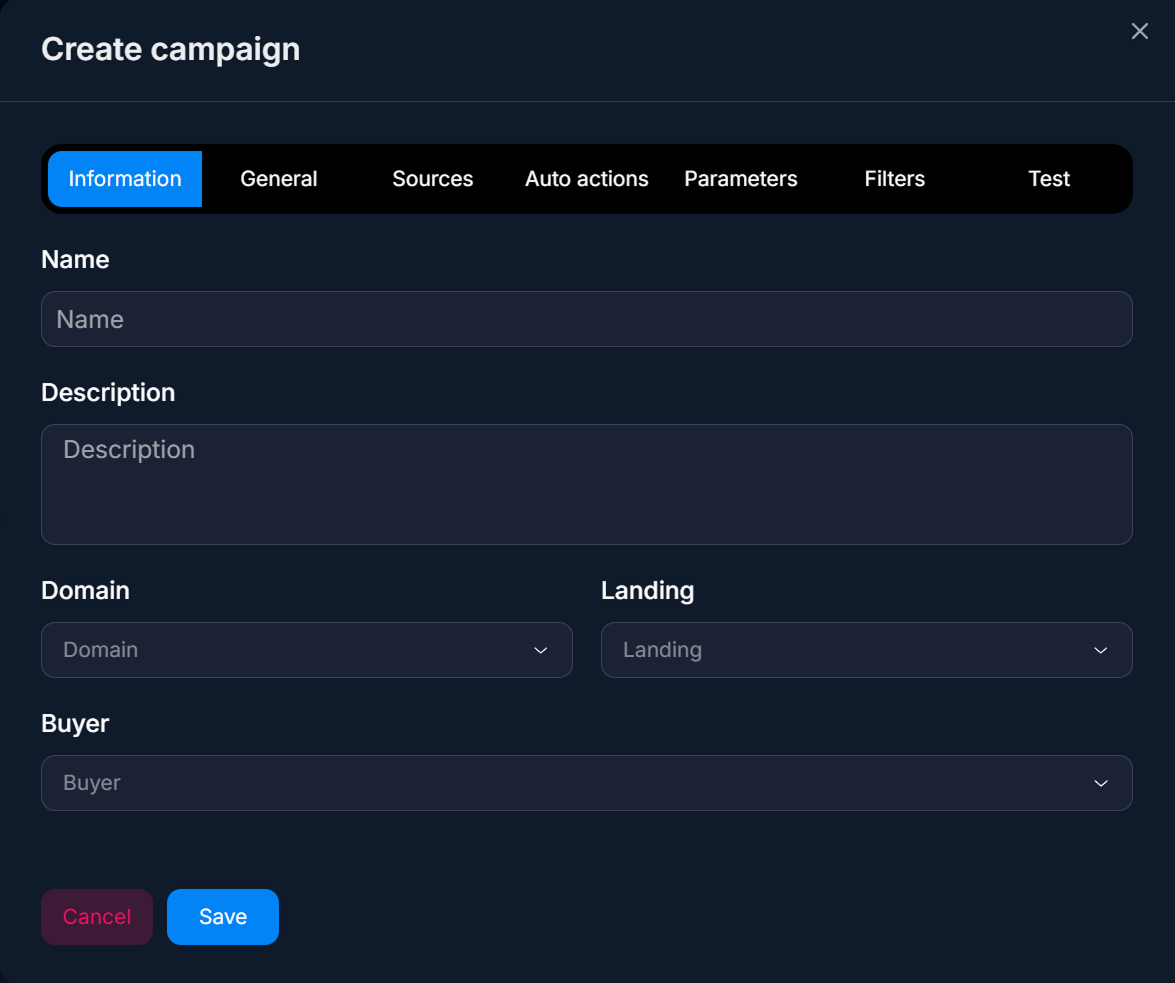Image resolution: width=1175 pixels, height=983 pixels.
Task: Show the Filters tab
Action: point(895,179)
